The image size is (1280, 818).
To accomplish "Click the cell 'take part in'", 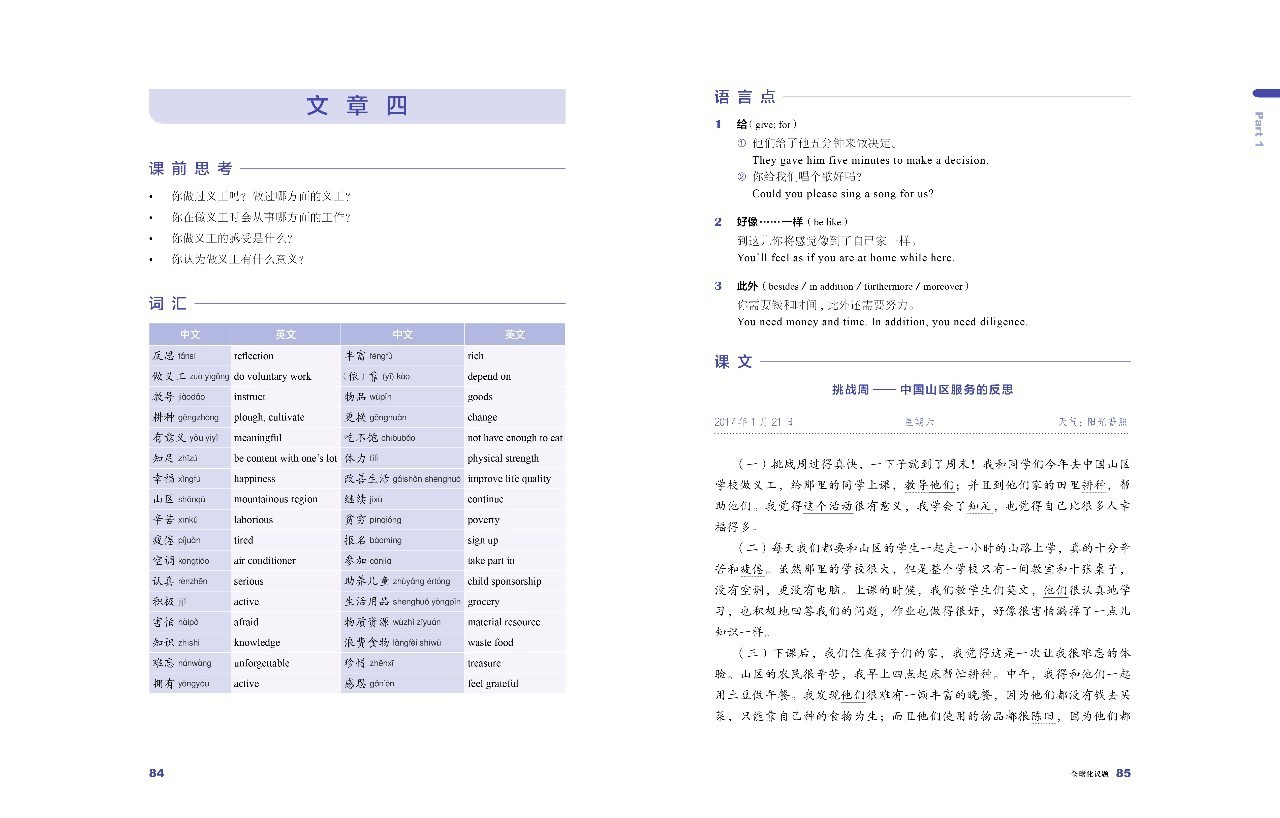I will 514,561.
